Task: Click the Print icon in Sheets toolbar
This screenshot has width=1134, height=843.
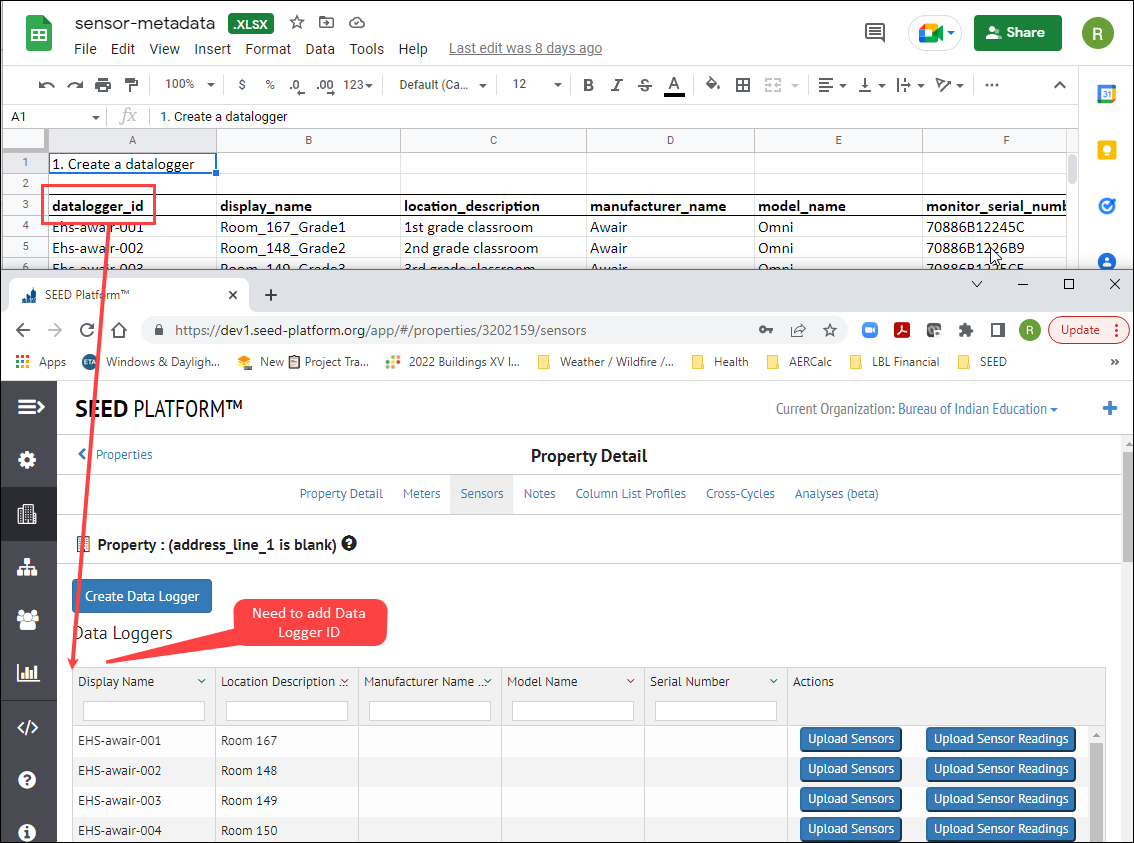Action: pos(103,84)
